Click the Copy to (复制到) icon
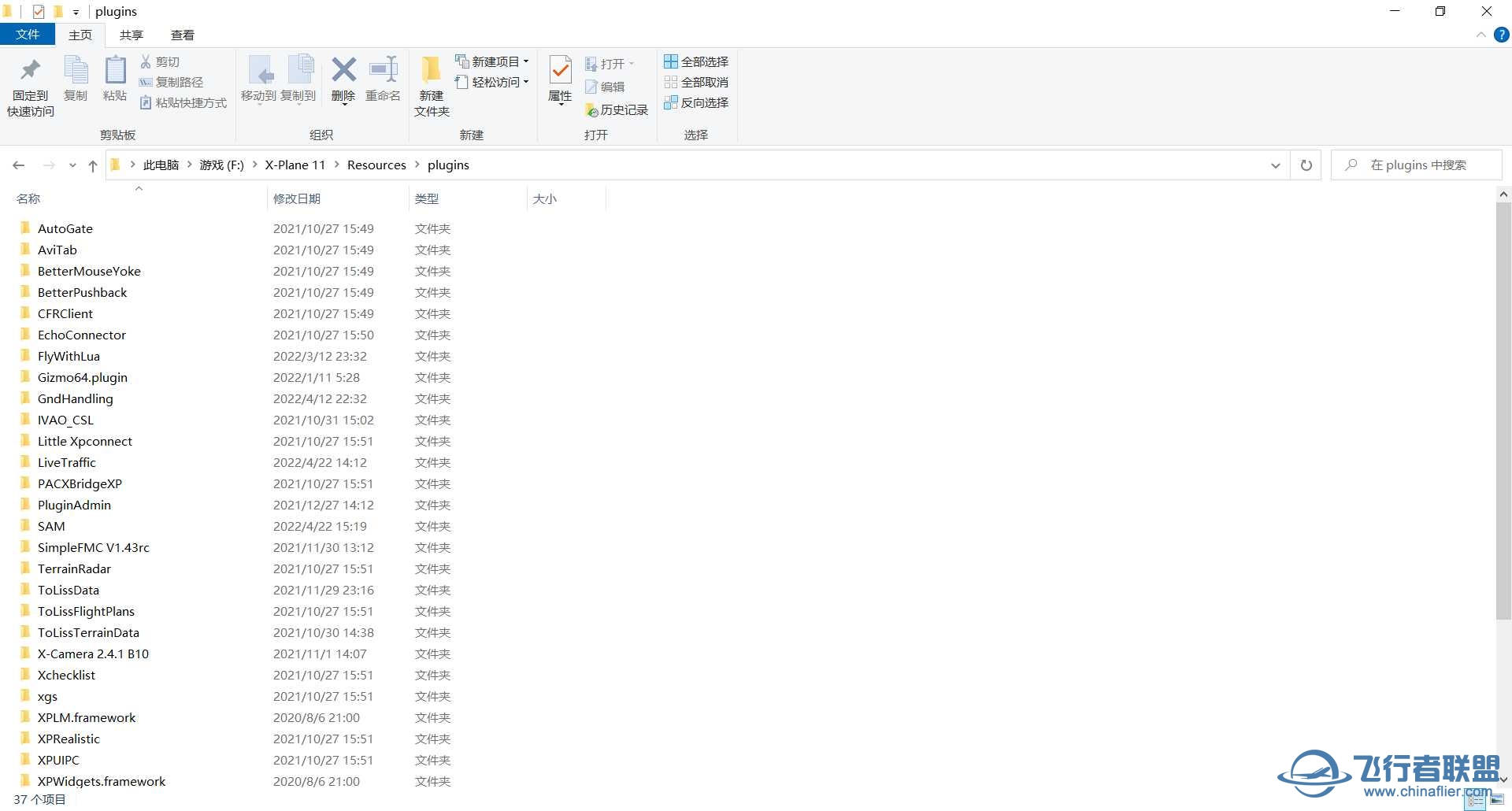The height and width of the screenshot is (811, 1512). (x=299, y=70)
